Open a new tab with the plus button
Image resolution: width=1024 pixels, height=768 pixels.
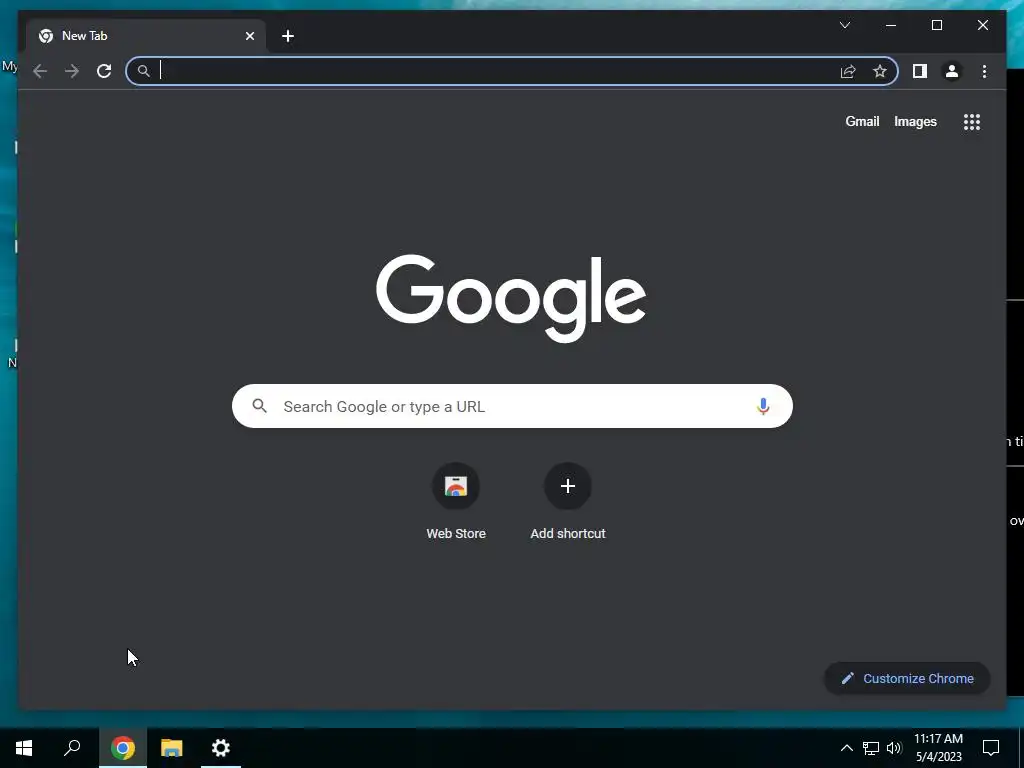[x=288, y=36]
